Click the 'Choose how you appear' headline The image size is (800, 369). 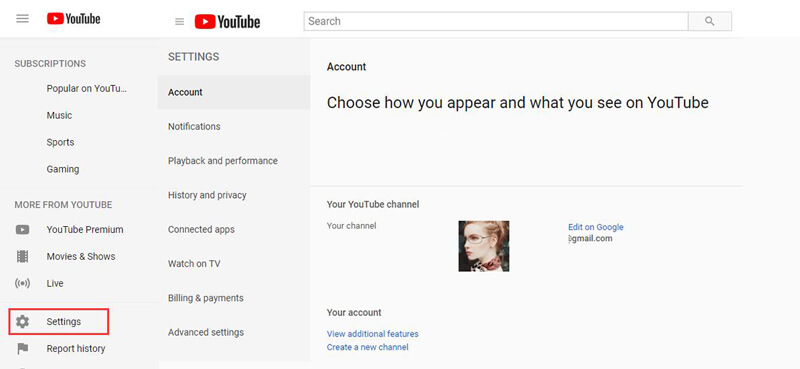coord(517,103)
